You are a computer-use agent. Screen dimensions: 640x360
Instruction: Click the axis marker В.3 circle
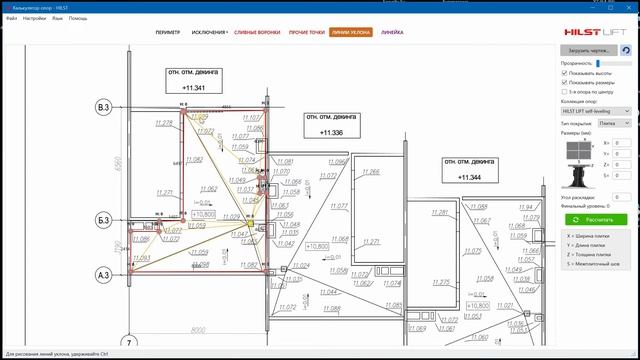tap(103, 107)
